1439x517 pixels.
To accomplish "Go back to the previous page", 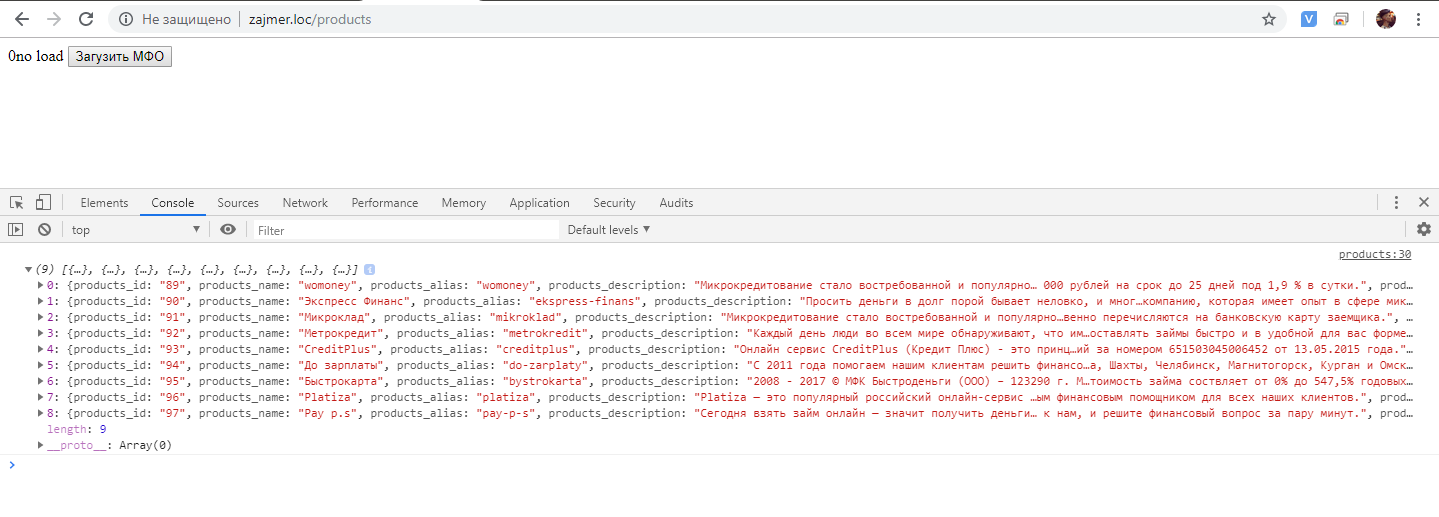I will click(22, 19).
